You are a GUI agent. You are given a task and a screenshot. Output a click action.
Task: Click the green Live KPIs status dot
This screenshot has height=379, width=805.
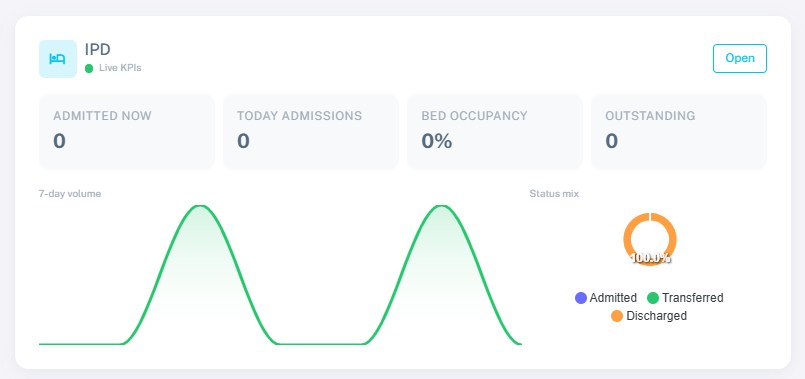[89, 68]
